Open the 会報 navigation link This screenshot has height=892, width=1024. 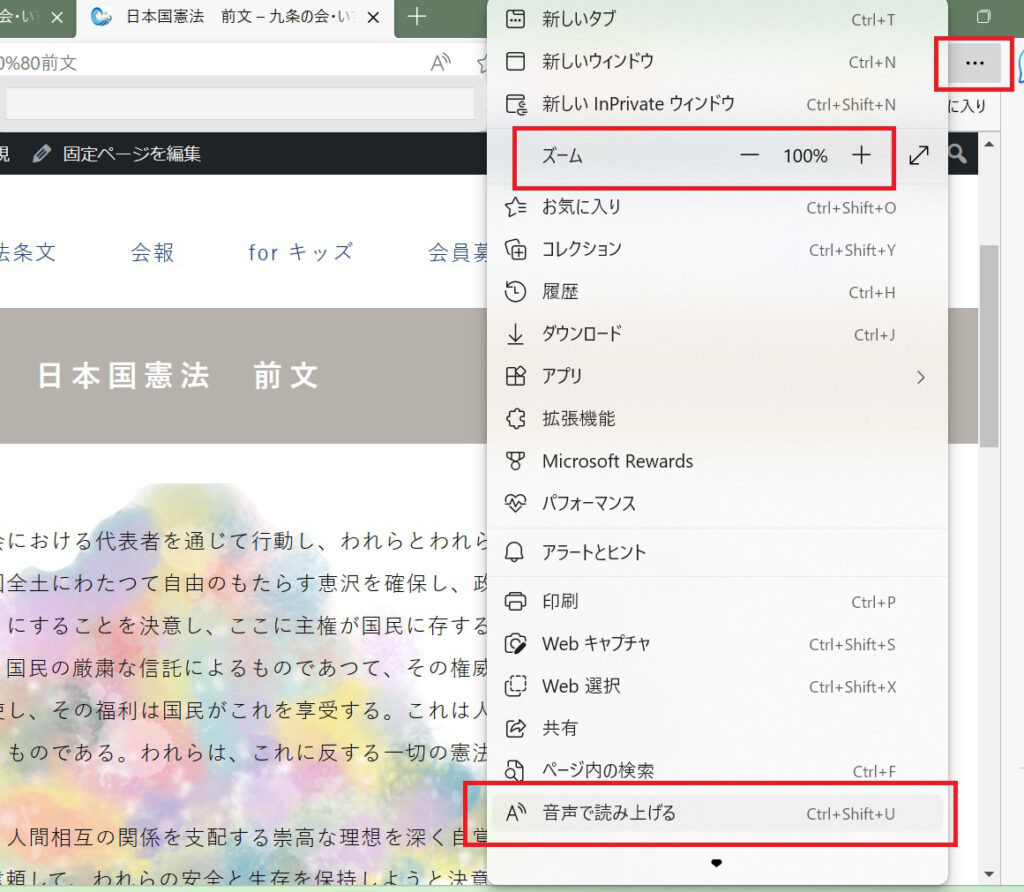click(152, 252)
